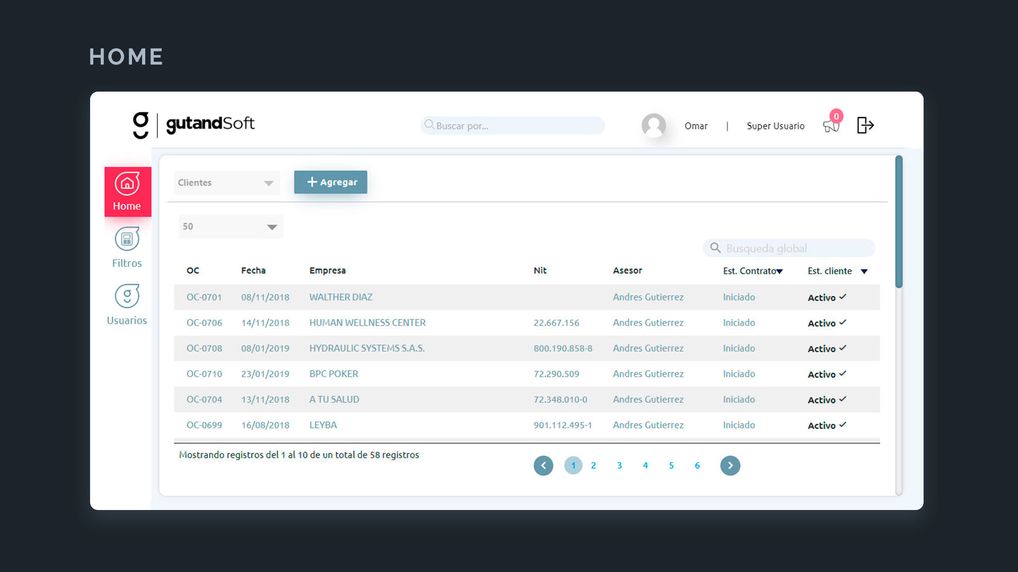Open the 50 records-per-page dropdown
This screenshot has height=572, width=1018.
[x=230, y=227]
